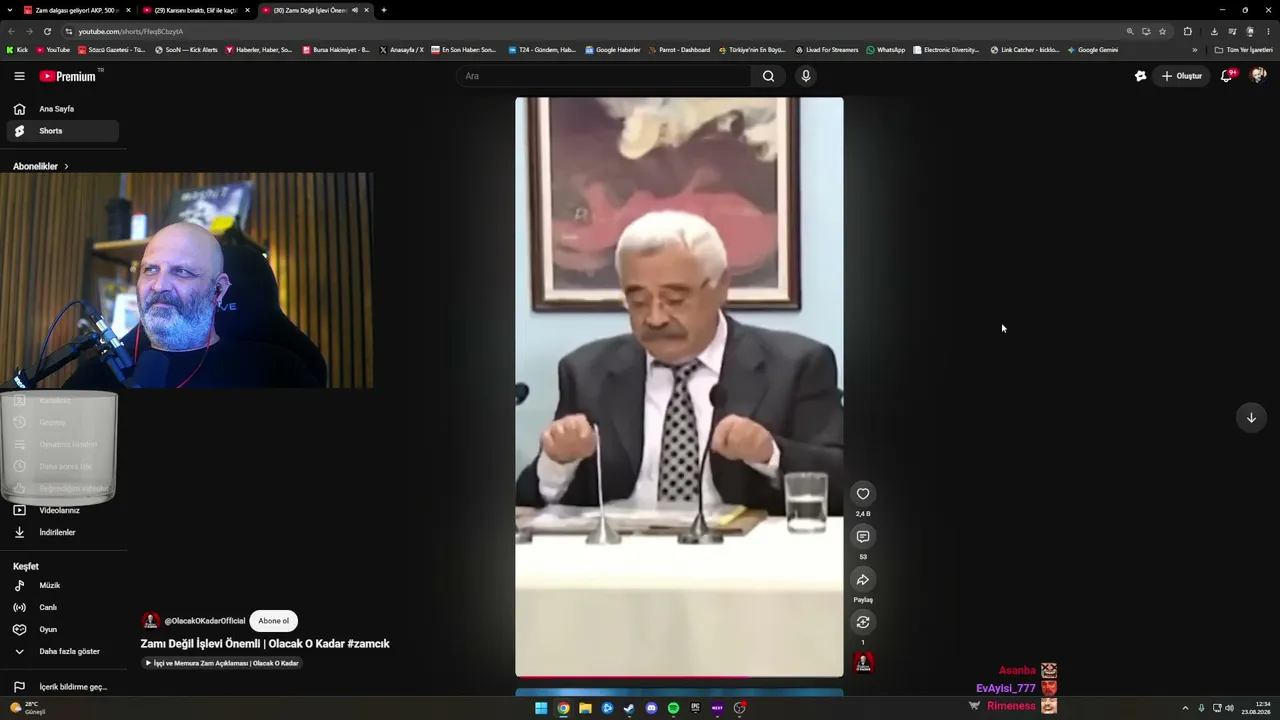Adjust volume via tray speaker icon
Image resolution: width=1280 pixels, height=720 pixels.
tap(1229, 708)
